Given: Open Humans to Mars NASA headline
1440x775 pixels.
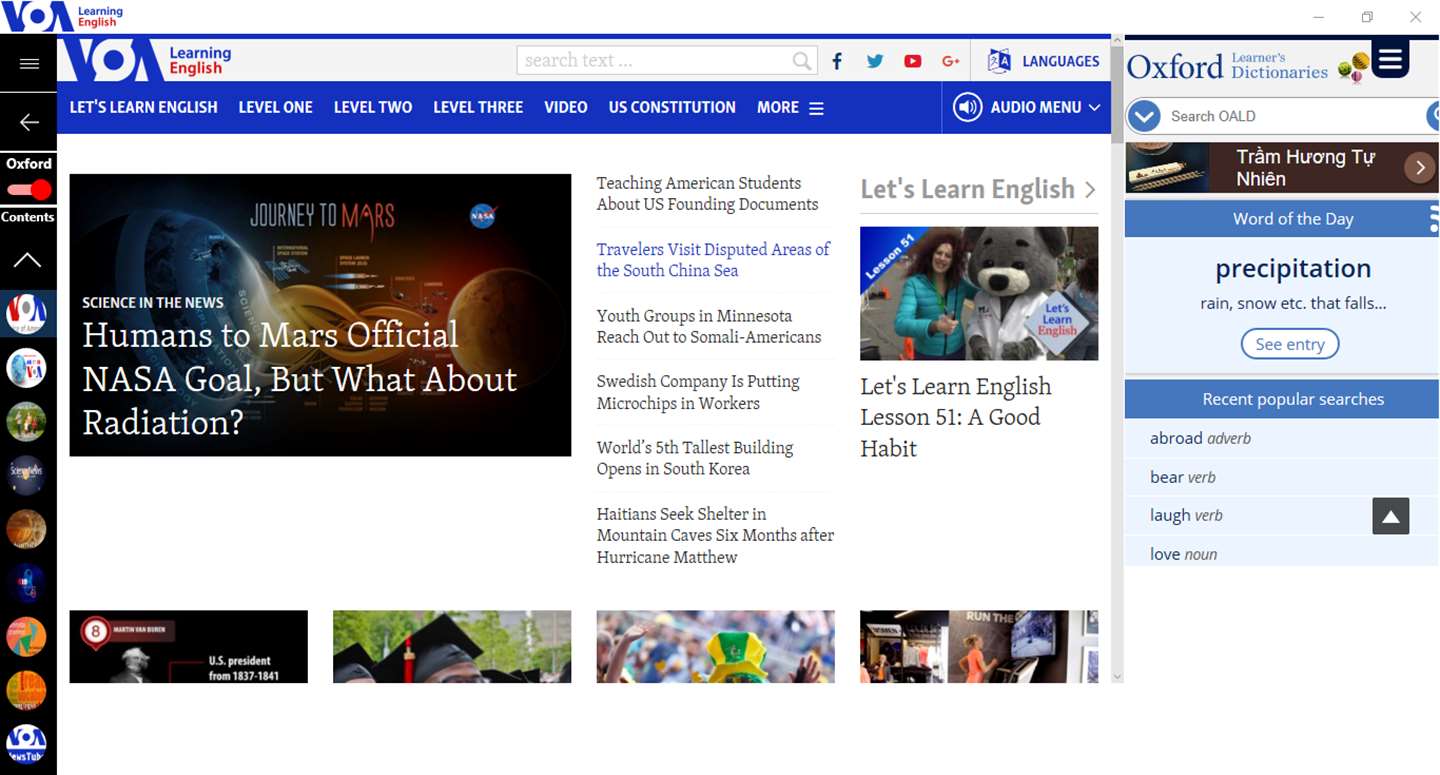Looking at the screenshot, I should click(299, 378).
